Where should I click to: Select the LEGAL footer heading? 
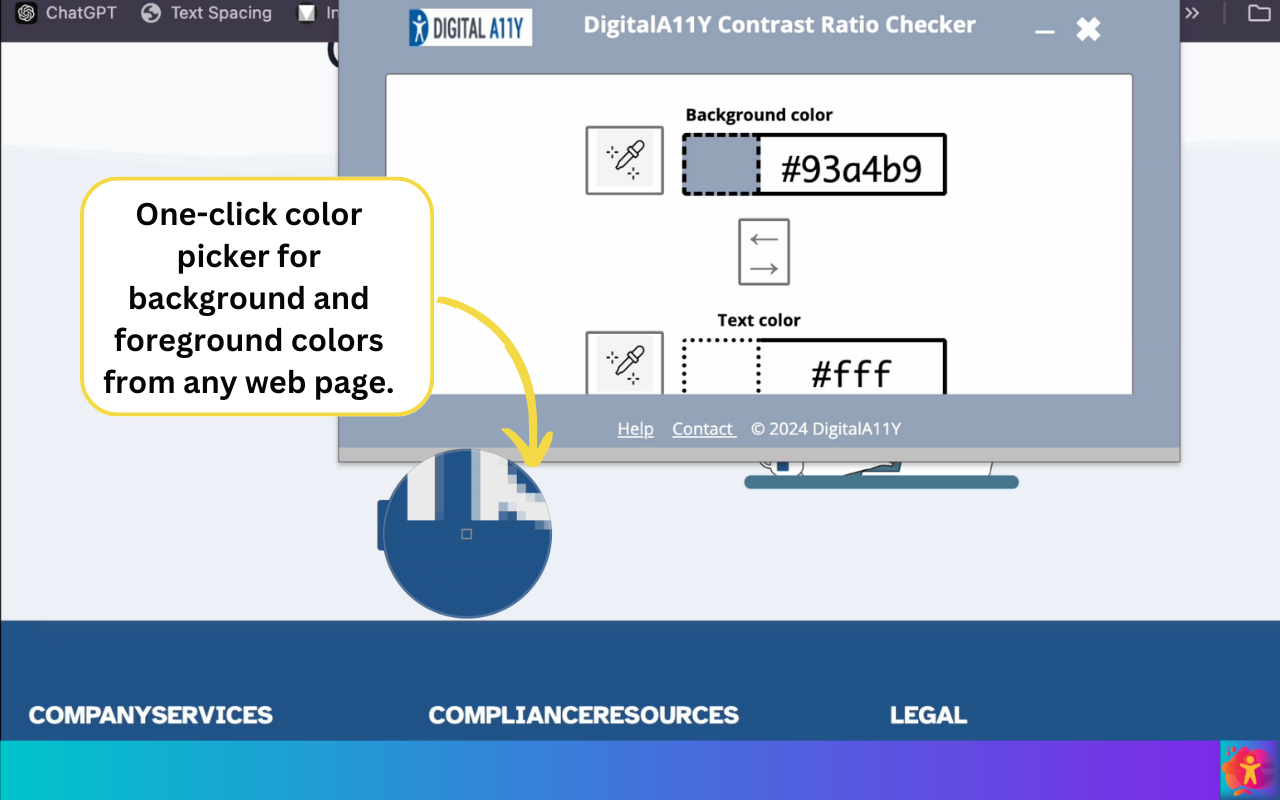[928, 715]
